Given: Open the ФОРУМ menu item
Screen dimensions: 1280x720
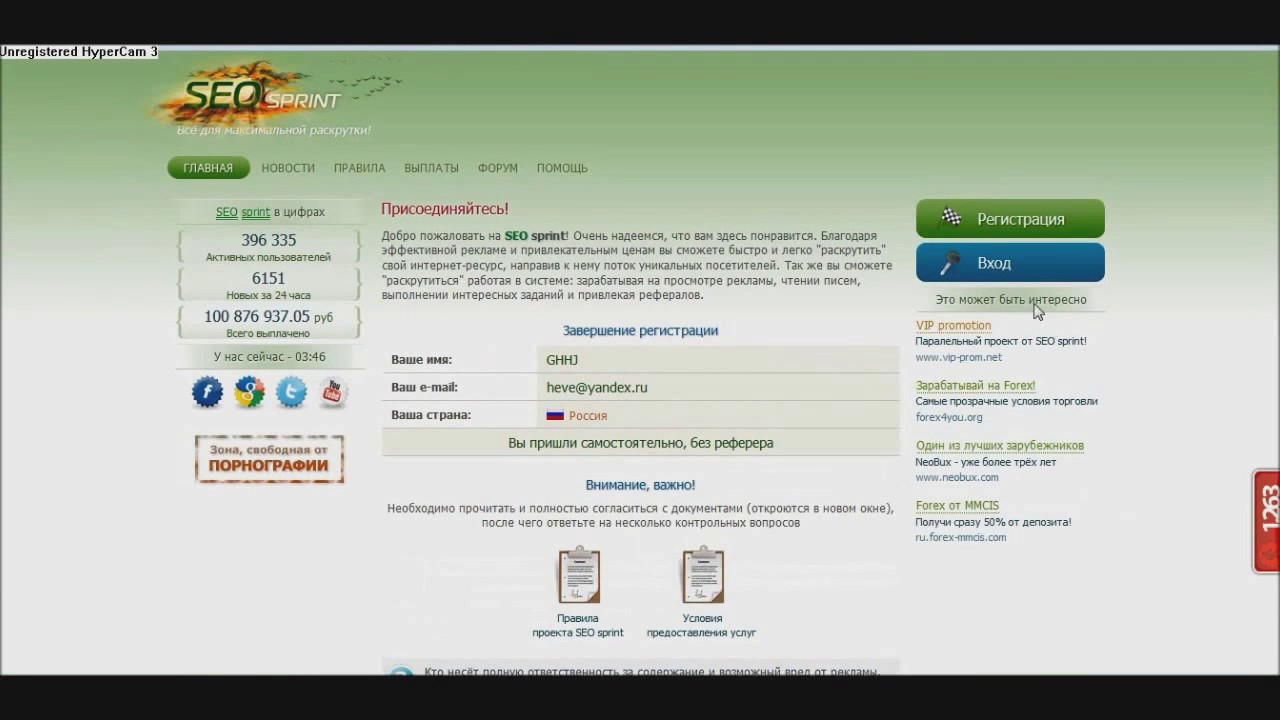Looking at the screenshot, I should 497,168.
